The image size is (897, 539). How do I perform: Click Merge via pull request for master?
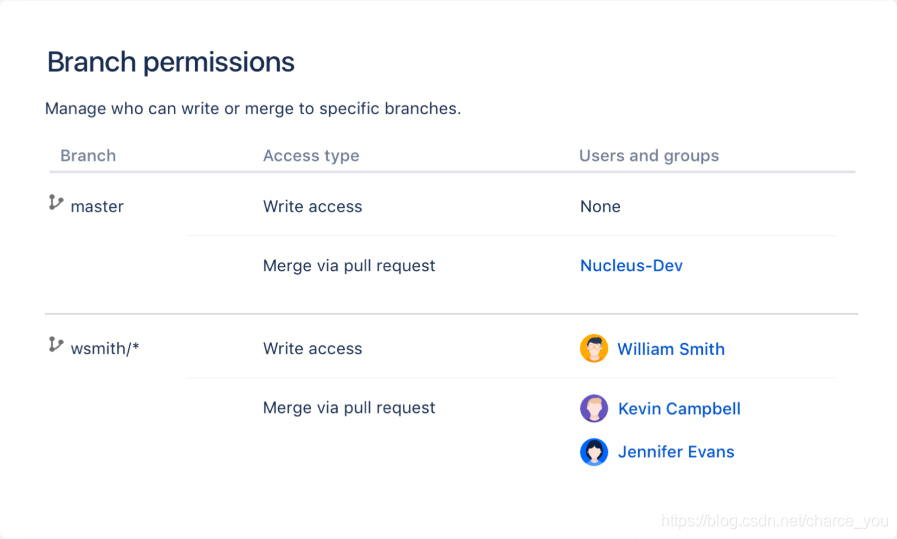[x=349, y=265]
